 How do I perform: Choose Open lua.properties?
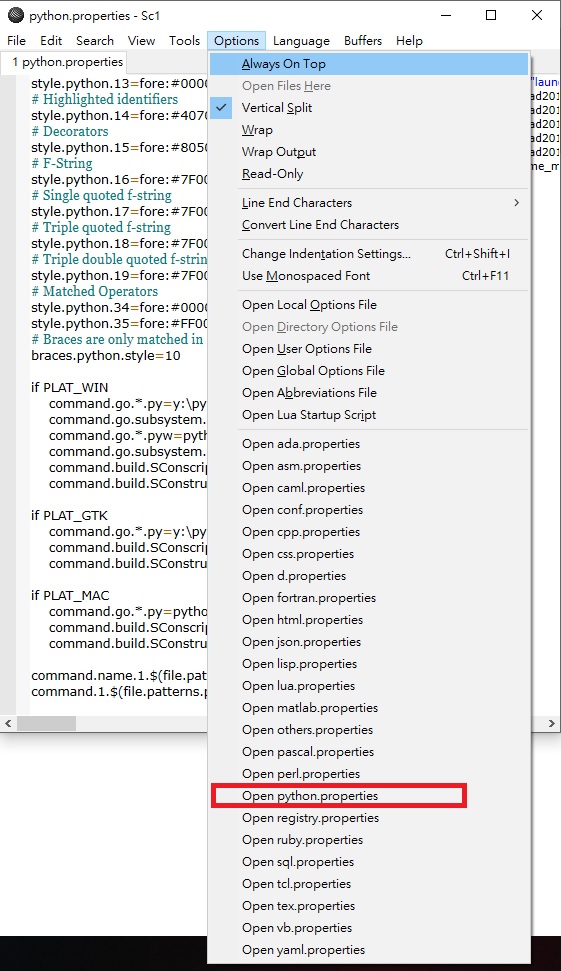coord(369,686)
